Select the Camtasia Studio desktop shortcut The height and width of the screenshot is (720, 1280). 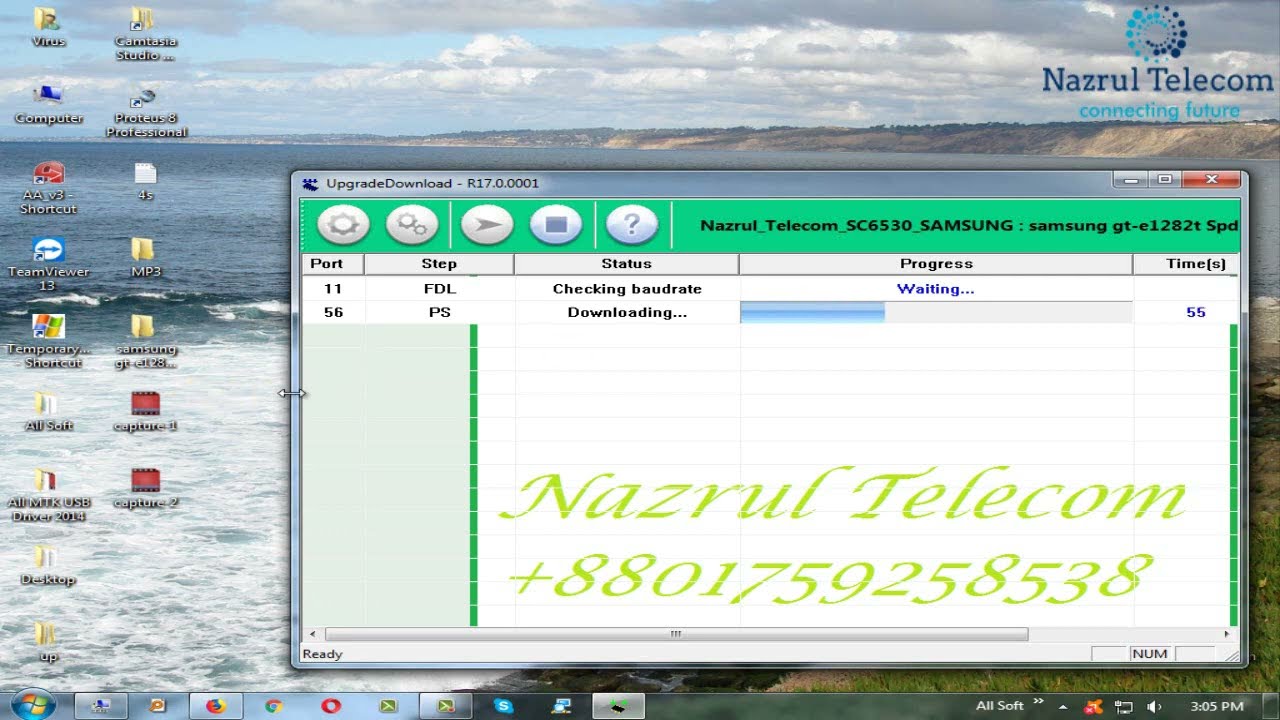click(144, 34)
